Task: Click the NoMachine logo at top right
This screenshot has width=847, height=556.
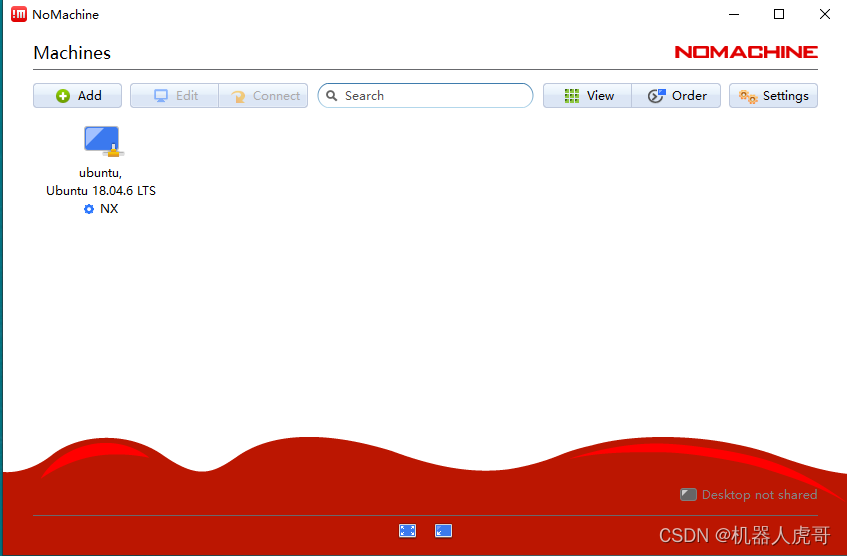Action: pyautogui.click(x=746, y=52)
